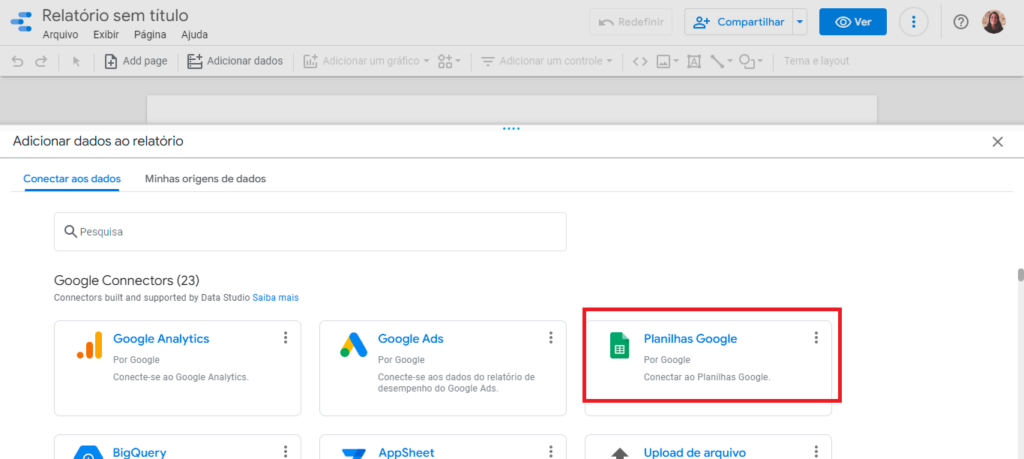The width and height of the screenshot is (1024, 459).
Task: Click the Data Studio logo icon
Action: pos(22,21)
